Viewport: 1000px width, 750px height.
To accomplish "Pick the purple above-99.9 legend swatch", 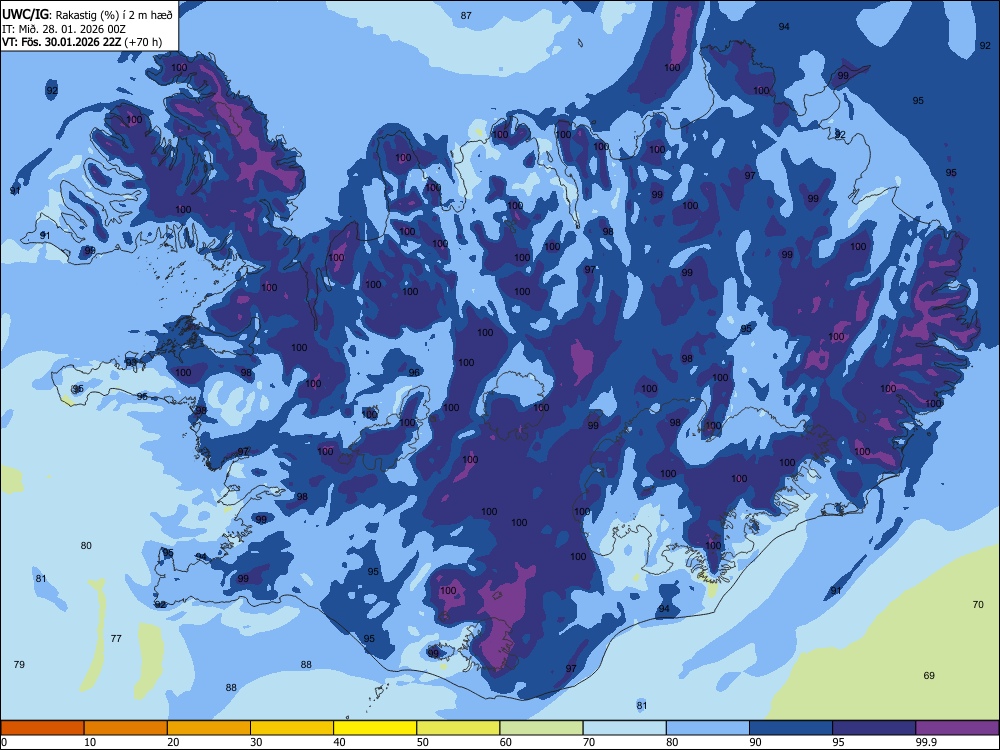I will 957,728.
